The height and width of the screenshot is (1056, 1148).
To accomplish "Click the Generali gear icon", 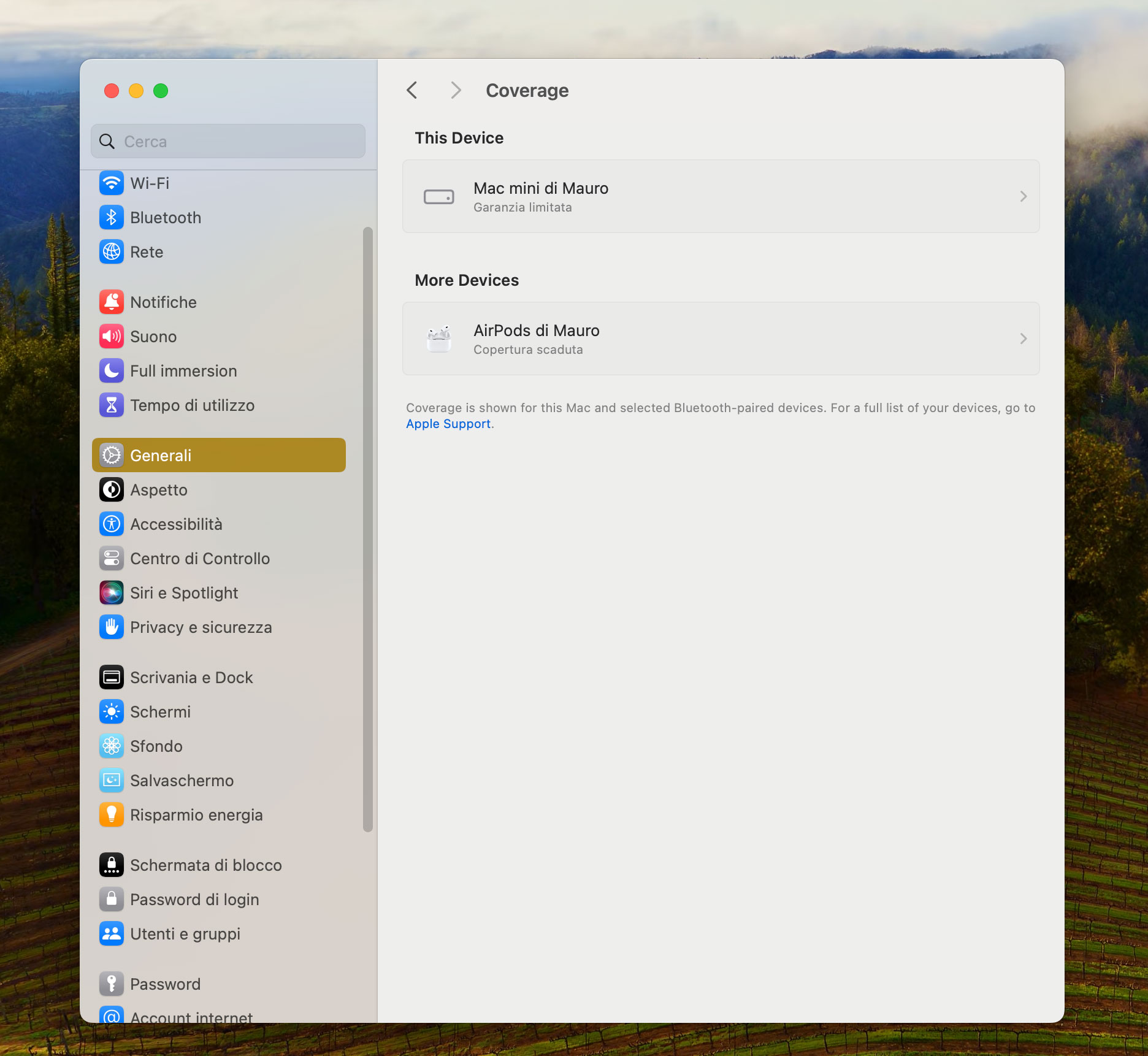I will (x=112, y=455).
